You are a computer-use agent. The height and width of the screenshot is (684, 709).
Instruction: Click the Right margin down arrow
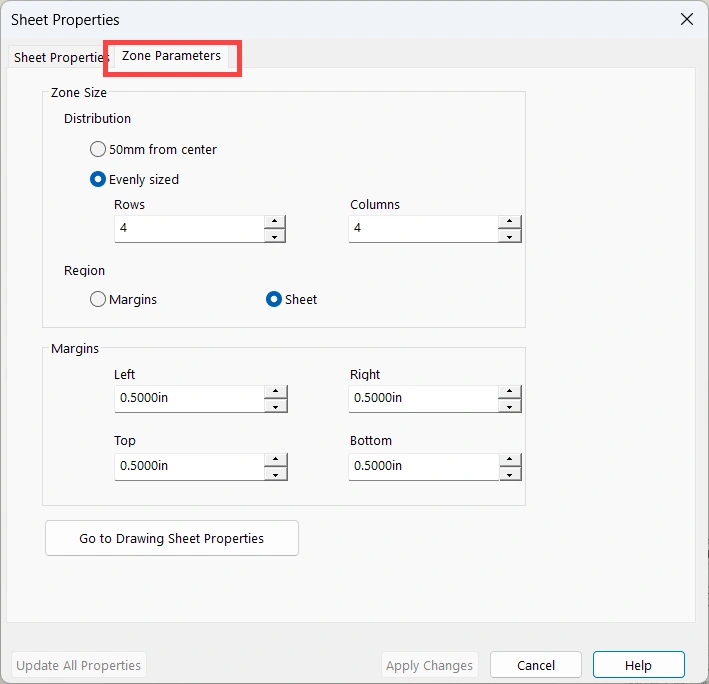pyautogui.click(x=510, y=406)
